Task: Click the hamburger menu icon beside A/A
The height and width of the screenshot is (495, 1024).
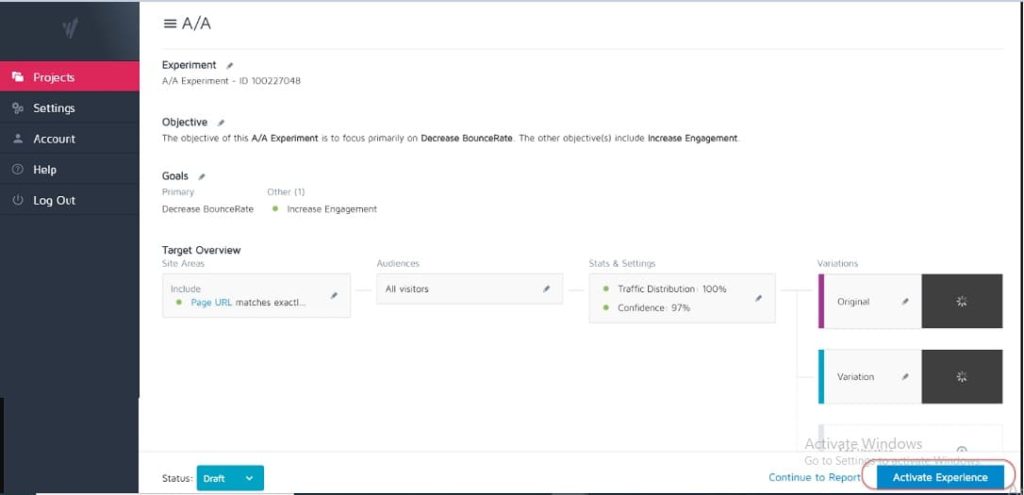Action: pyautogui.click(x=170, y=24)
